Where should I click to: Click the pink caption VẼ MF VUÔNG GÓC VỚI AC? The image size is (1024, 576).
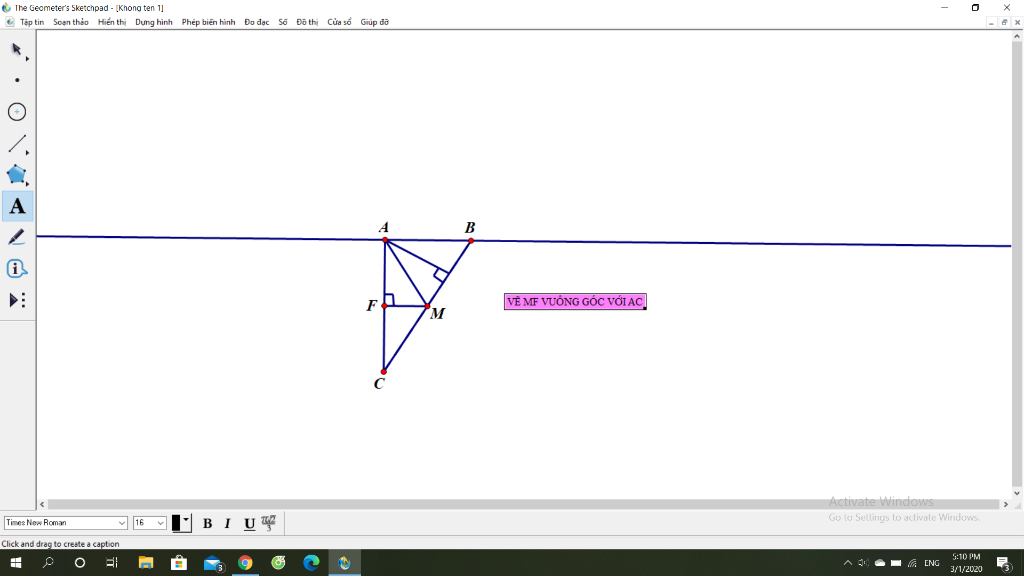(x=575, y=301)
